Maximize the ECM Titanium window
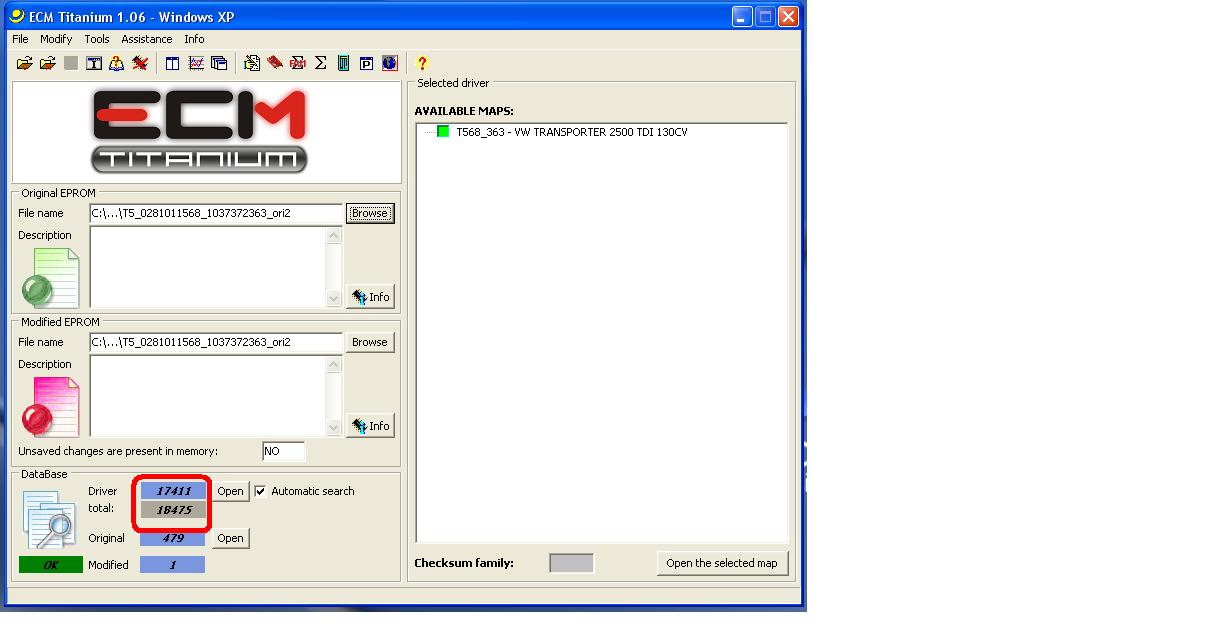 point(765,17)
